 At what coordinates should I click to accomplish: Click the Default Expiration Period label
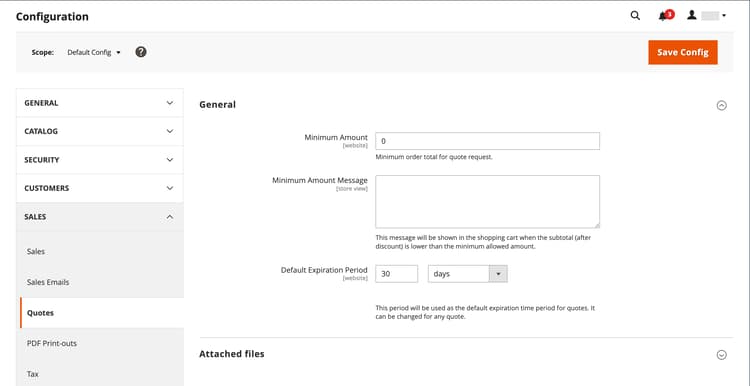[x=324, y=270]
